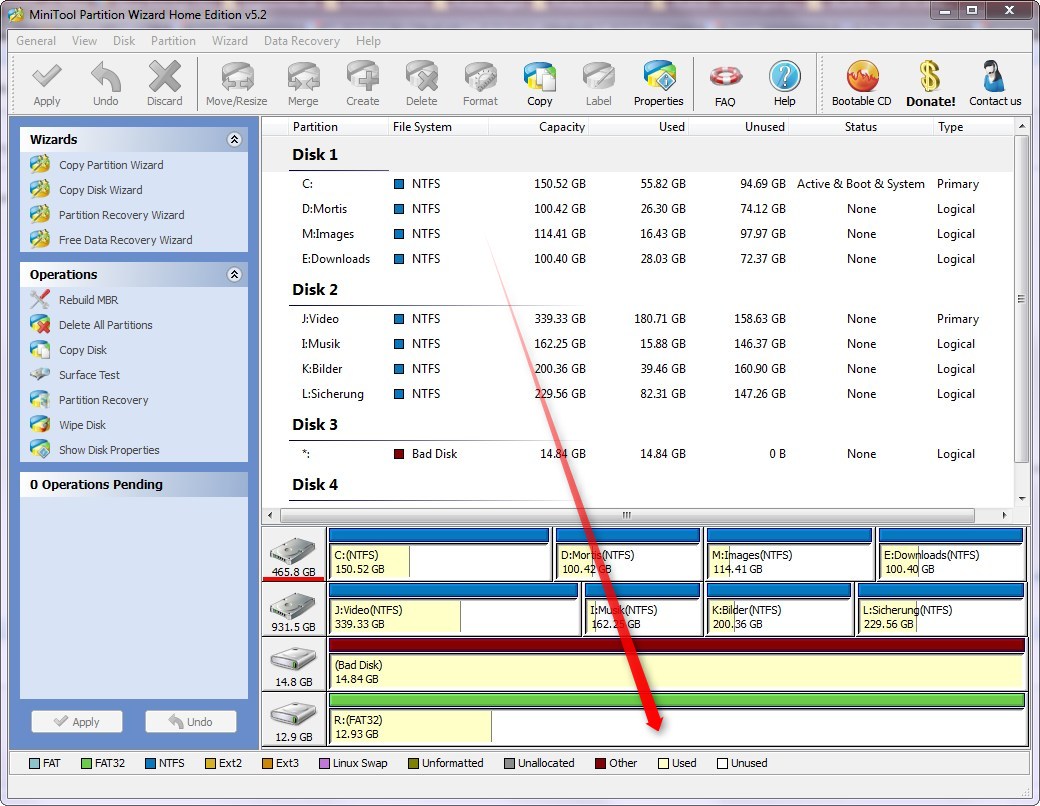This screenshot has width=1040, height=806.
Task: Open the Help menu
Action: click(x=368, y=40)
